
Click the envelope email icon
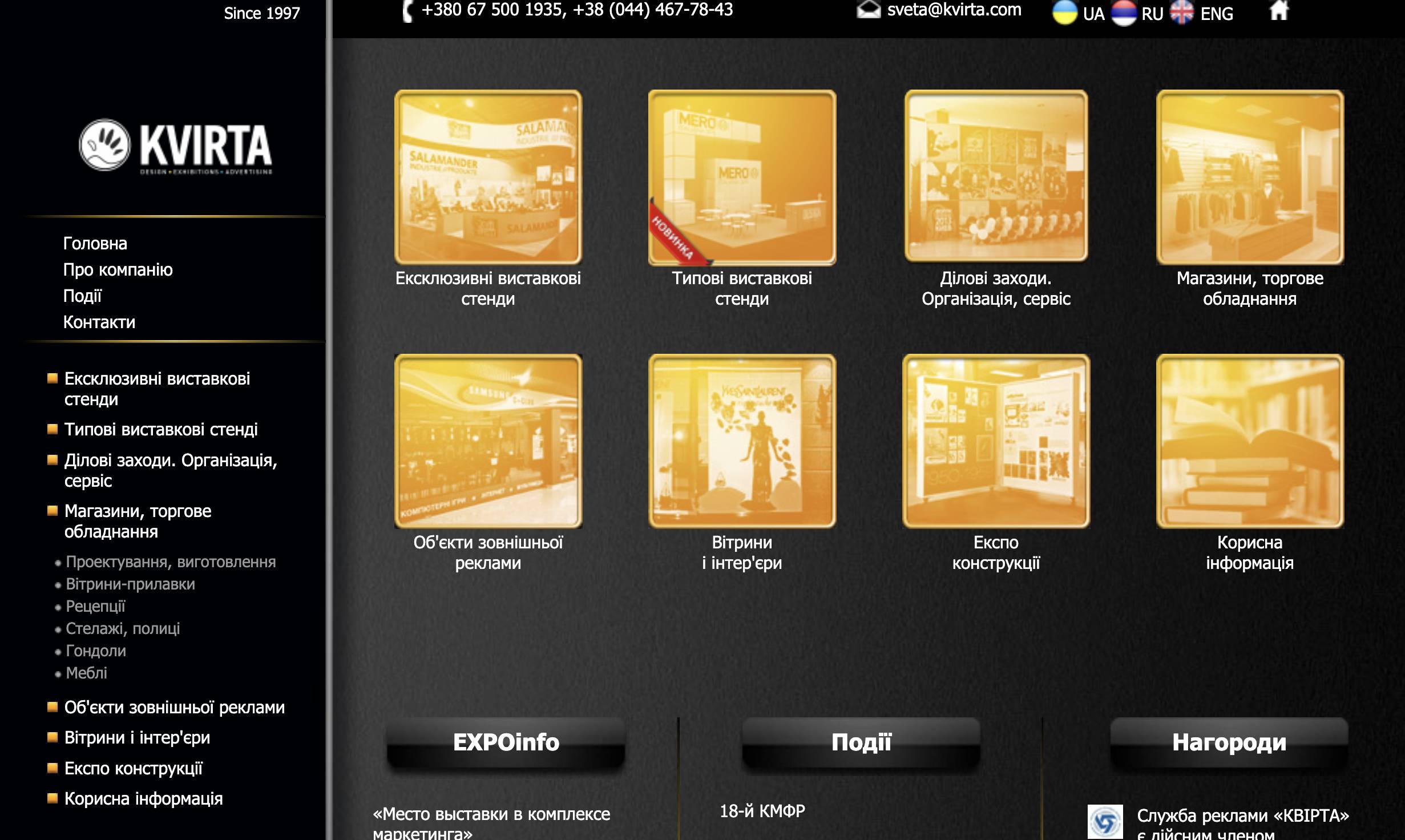[x=869, y=10]
